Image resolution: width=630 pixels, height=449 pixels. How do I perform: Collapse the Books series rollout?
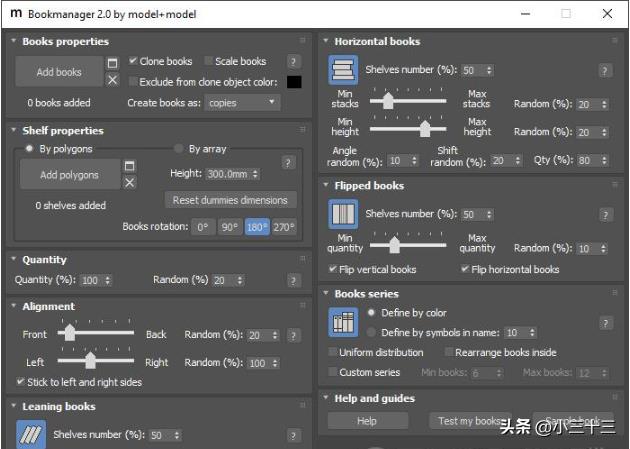tap(326, 293)
